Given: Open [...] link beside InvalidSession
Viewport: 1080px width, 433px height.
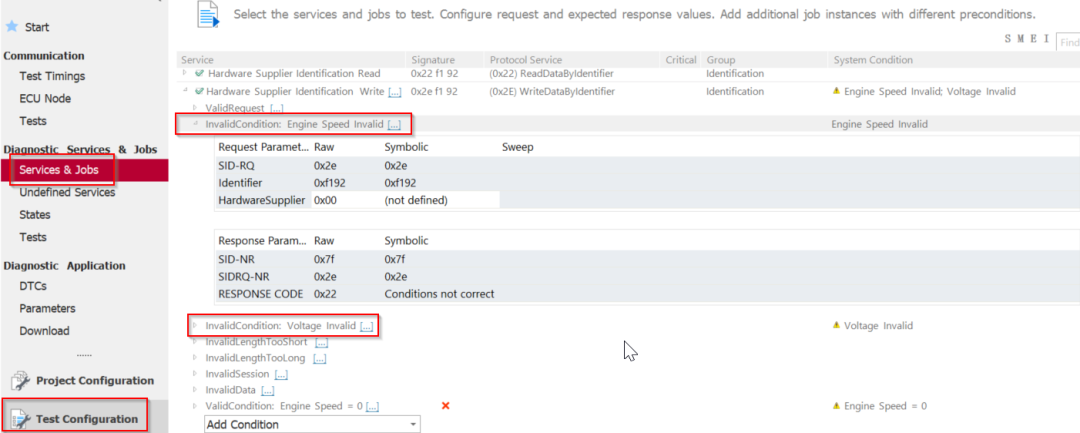Looking at the screenshot, I should [281, 375].
